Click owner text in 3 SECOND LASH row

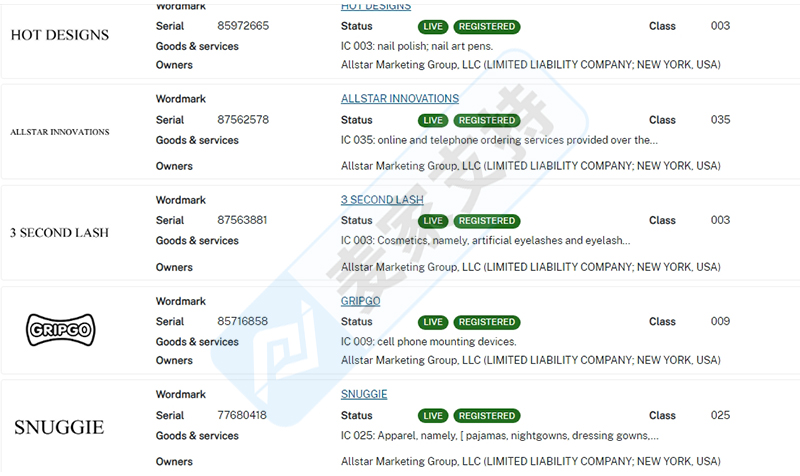pos(531,266)
